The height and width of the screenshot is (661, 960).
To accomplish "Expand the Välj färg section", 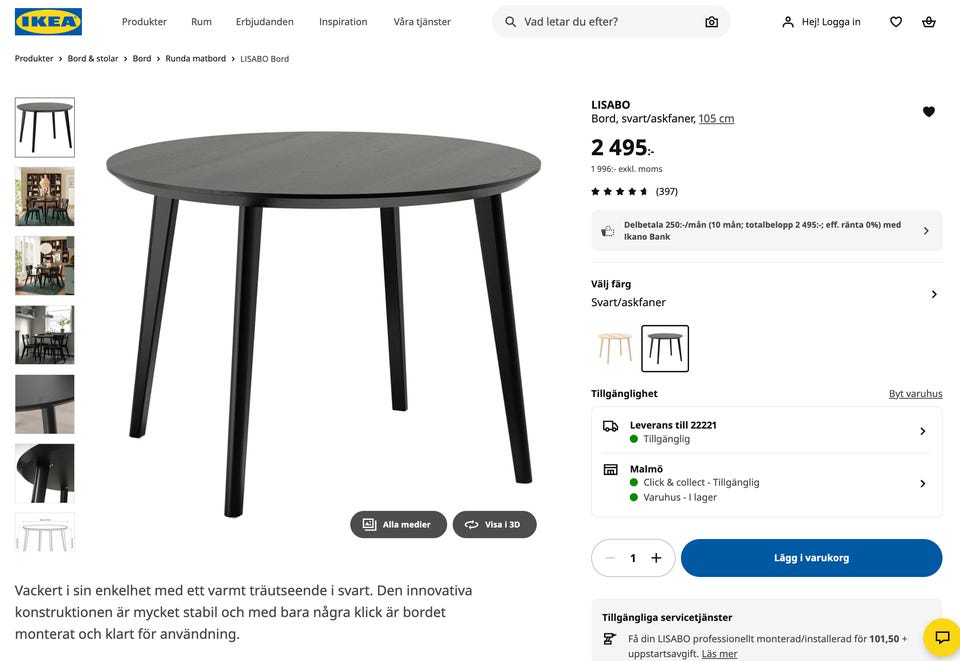I will [x=934, y=294].
